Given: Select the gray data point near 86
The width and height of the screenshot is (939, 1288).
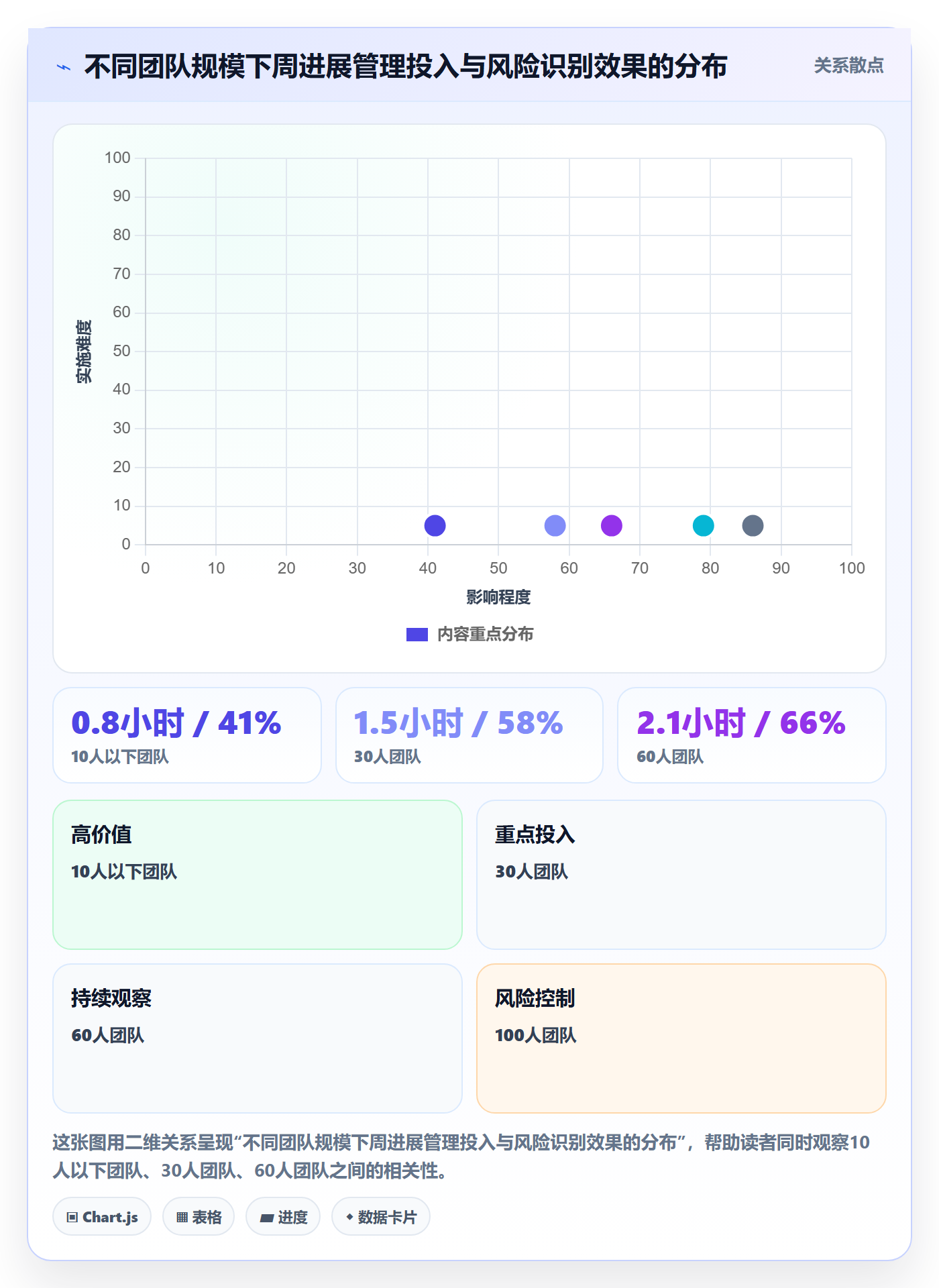Looking at the screenshot, I should coord(753,525).
